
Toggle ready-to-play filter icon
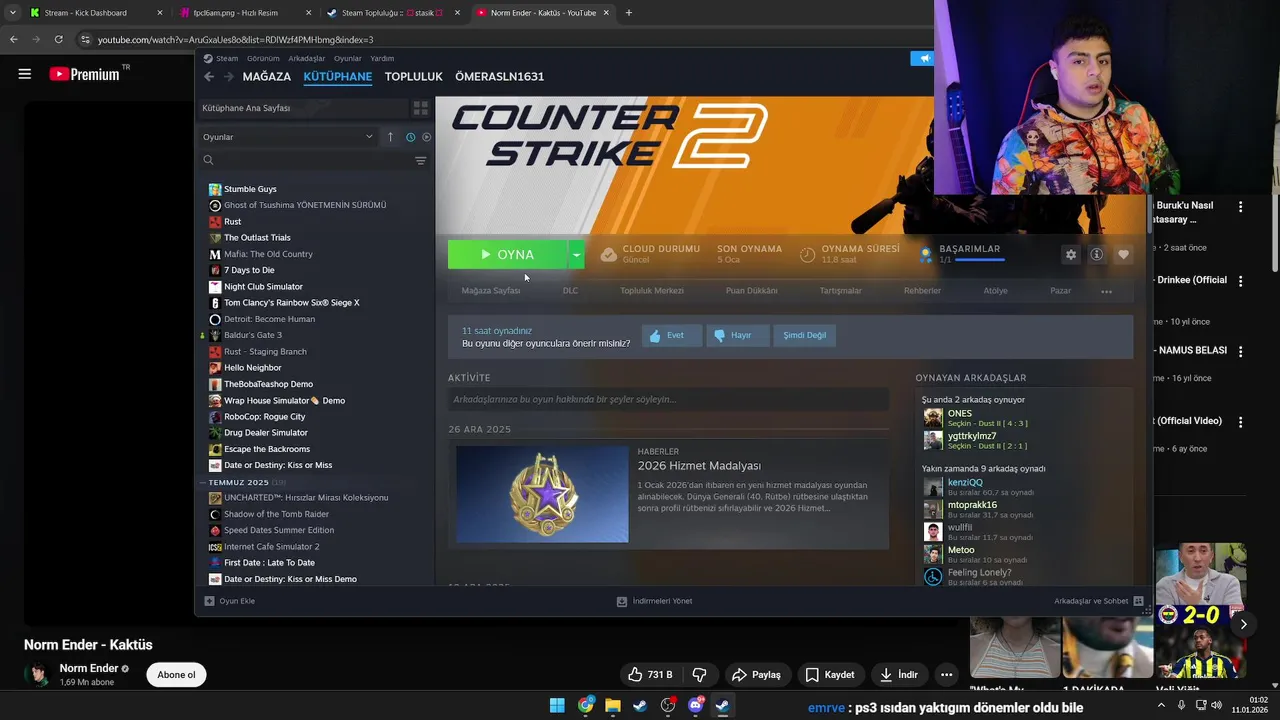coord(426,137)
